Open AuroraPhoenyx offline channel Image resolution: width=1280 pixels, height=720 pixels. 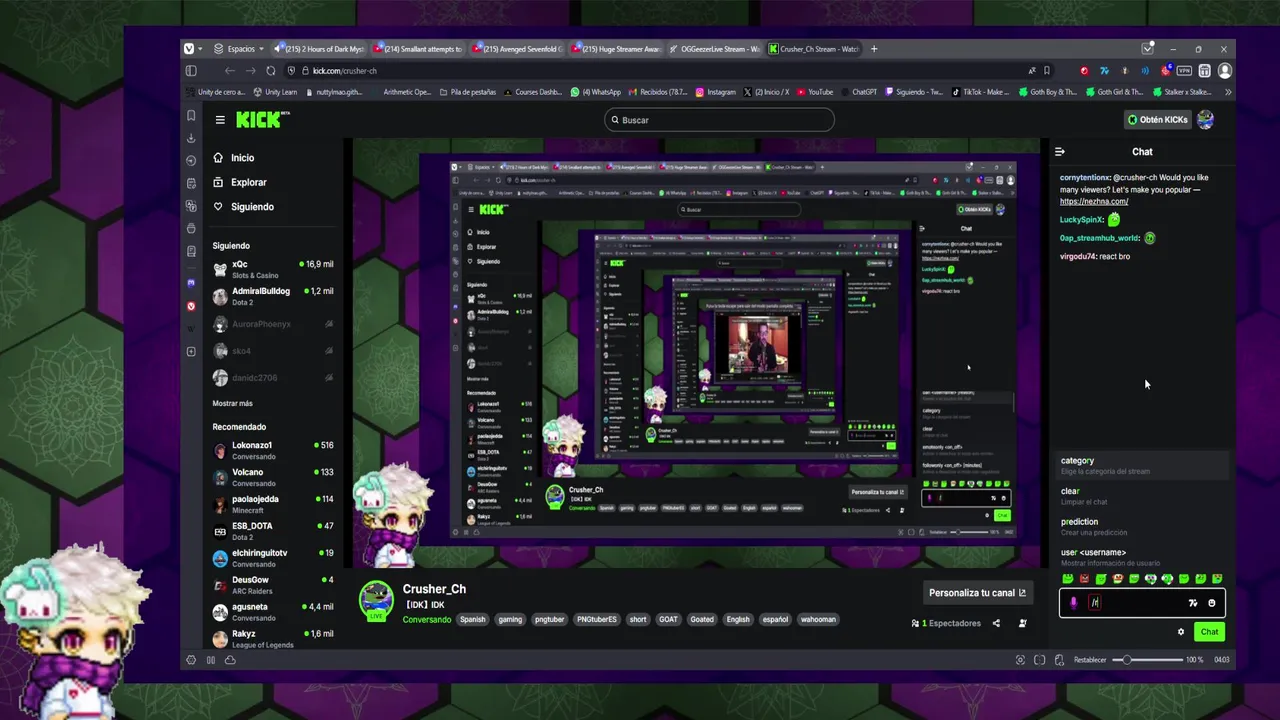click(273, 324)
